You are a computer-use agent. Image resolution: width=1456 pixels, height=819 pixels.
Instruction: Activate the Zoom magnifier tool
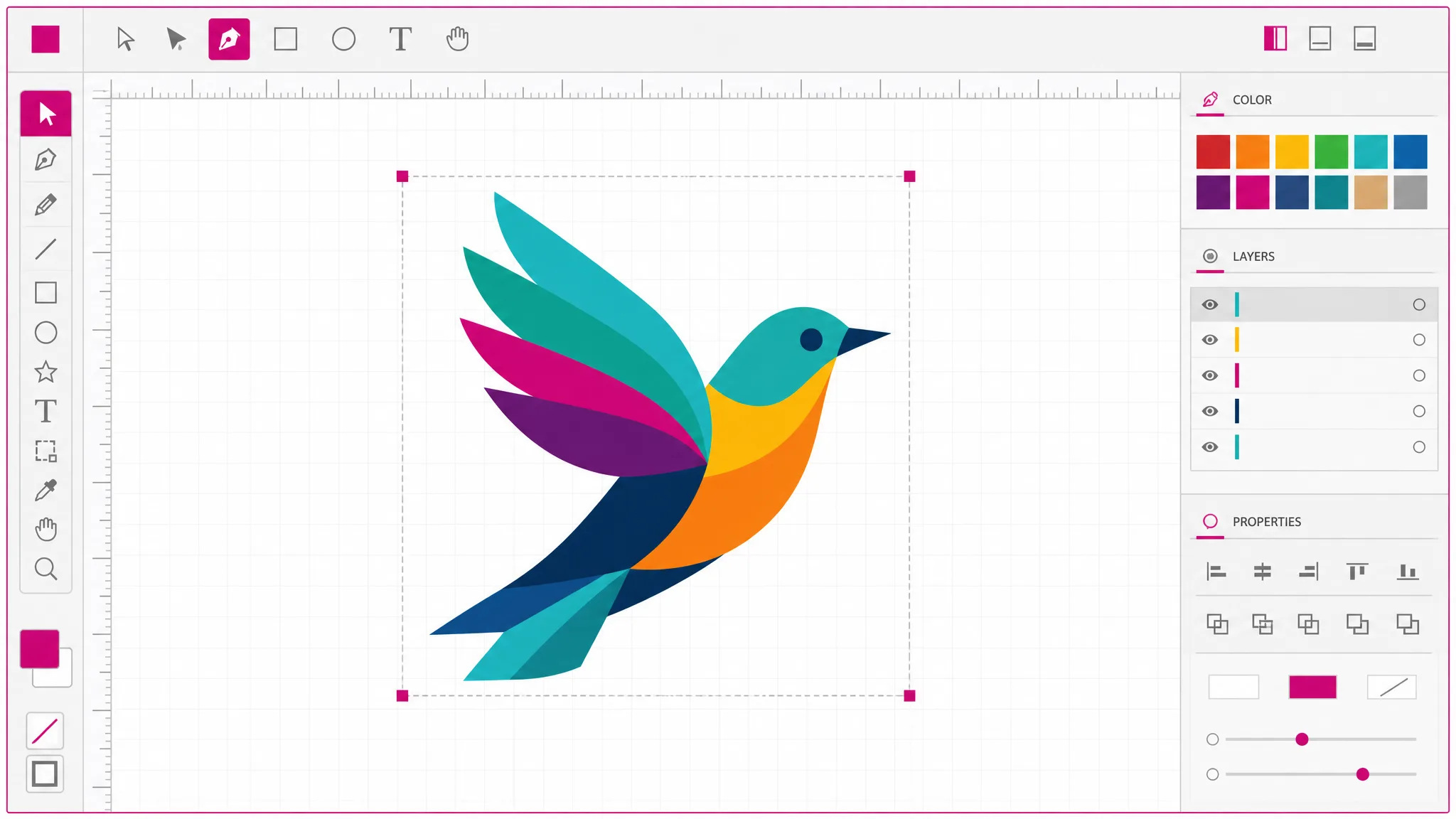coord(45,569)
